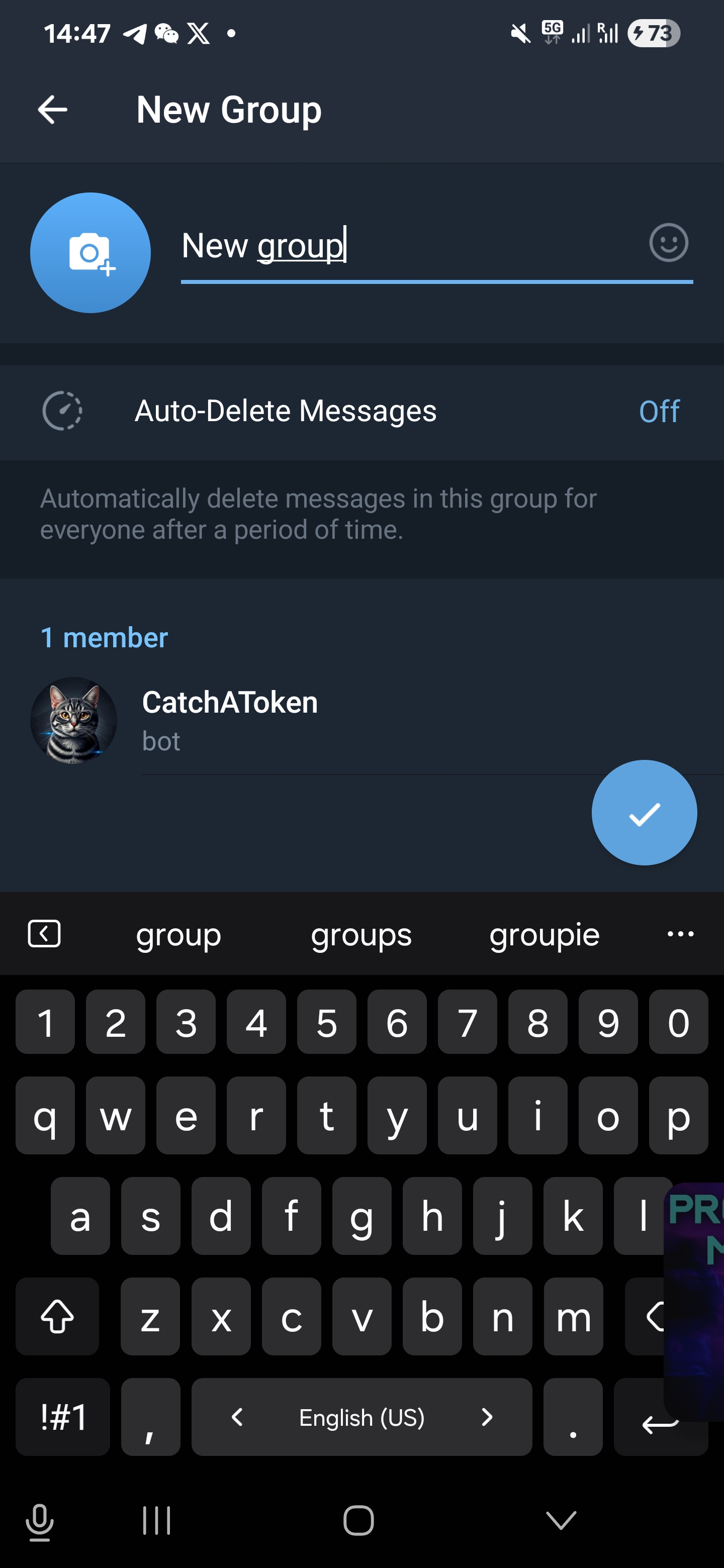The width and height of the screenshot is (724, 1568).
Task: Switch to symbols with the !#1 key
Action: coord(63,1417)
